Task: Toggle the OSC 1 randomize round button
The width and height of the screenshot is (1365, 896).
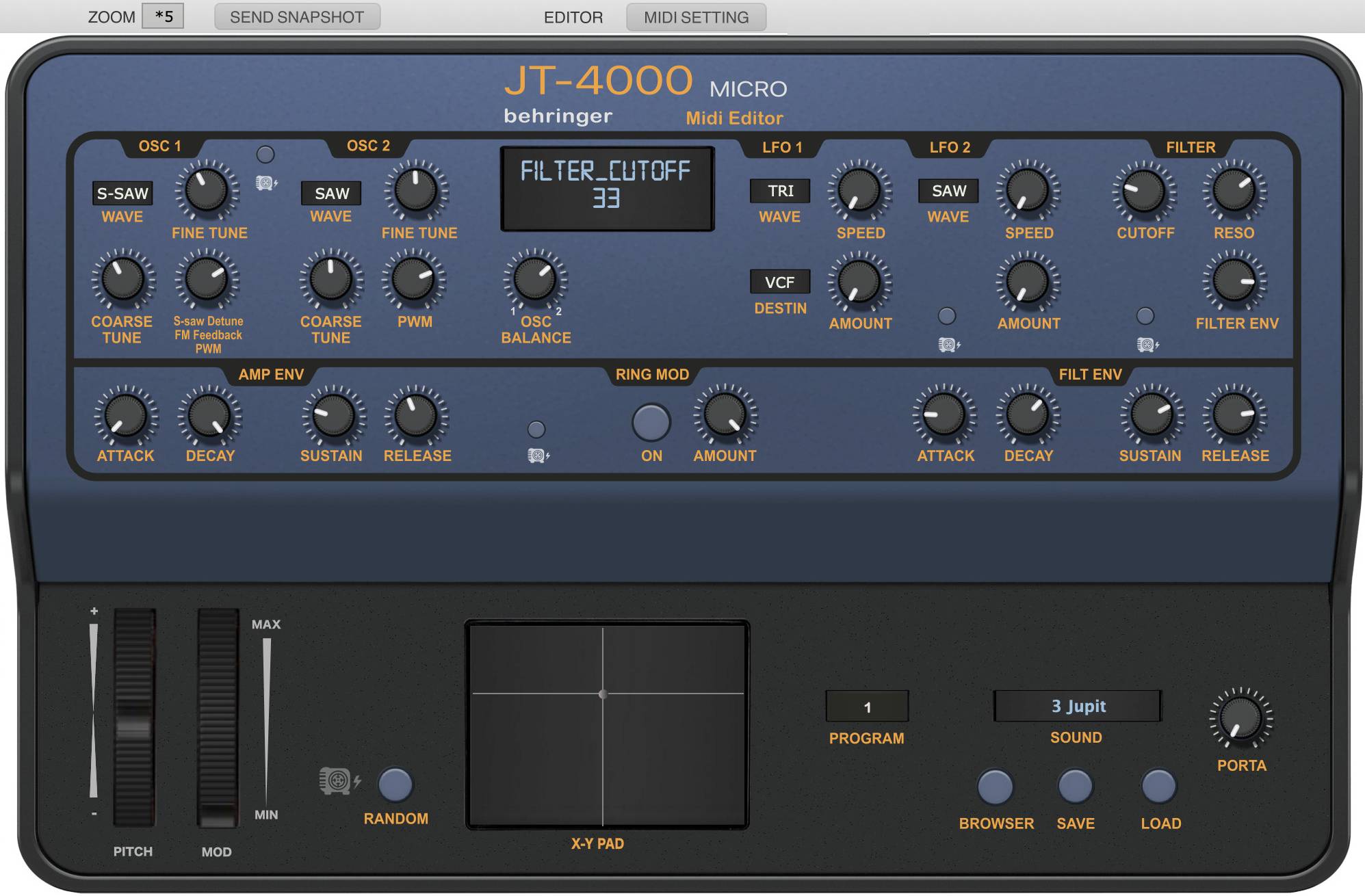Action: tap(265, 155)
